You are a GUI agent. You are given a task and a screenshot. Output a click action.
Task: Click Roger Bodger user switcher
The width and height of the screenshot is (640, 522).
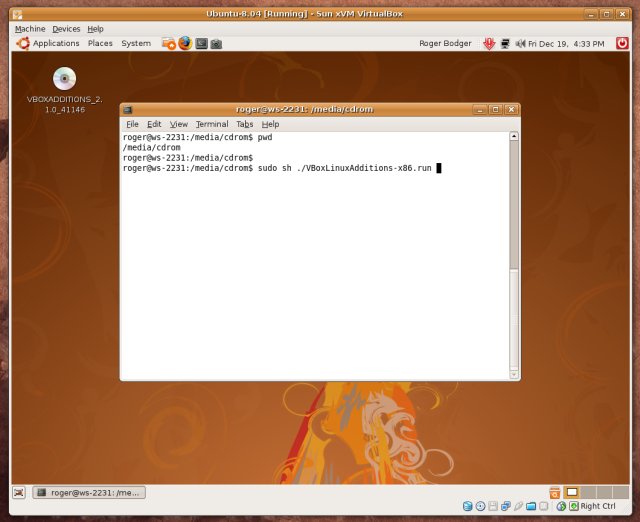coord(445,43)
